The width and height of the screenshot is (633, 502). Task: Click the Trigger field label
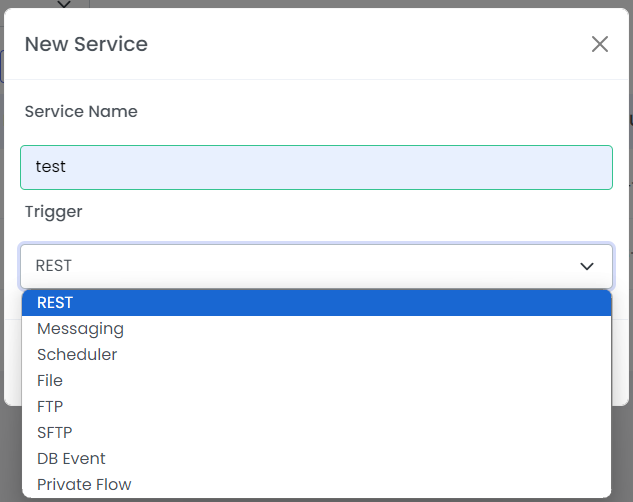pyautogui.click(x=54, y=212)
